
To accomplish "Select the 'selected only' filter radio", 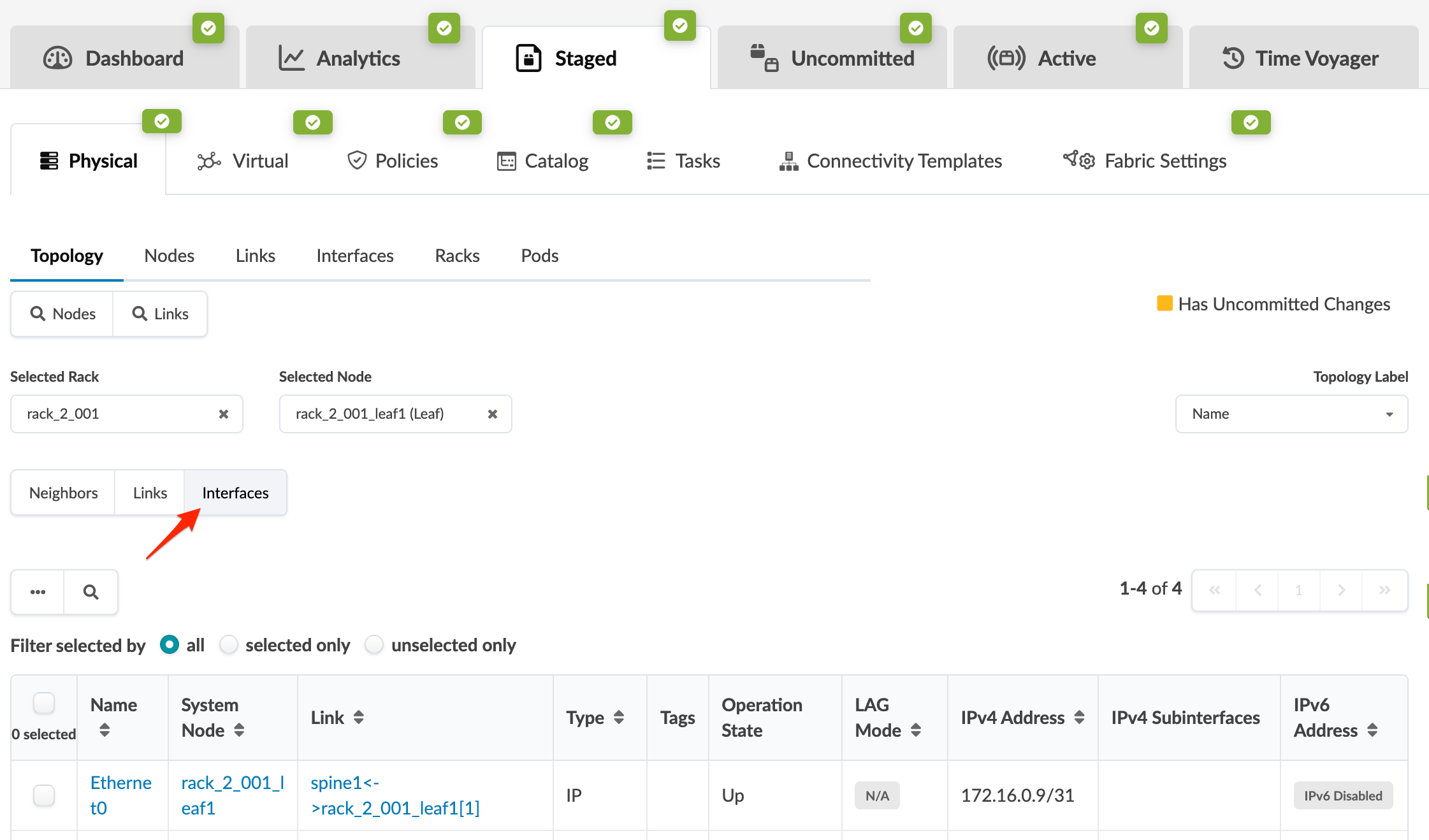I will [229, 645].
